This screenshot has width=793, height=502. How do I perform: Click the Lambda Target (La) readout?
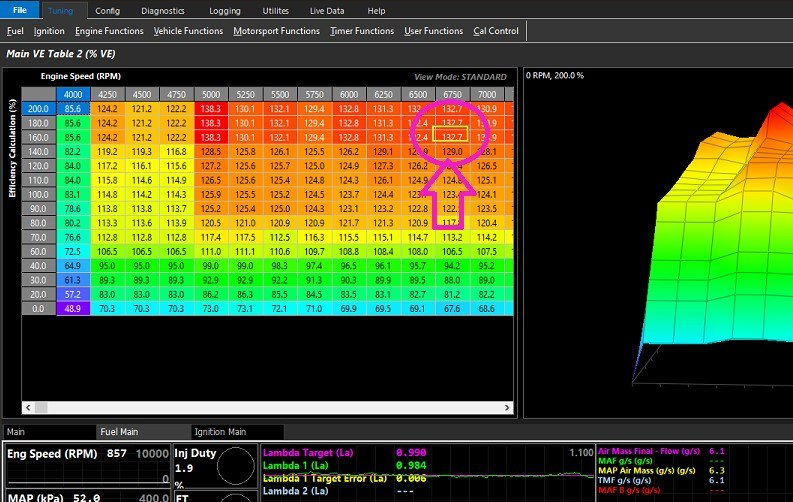click(x=344, y=452)
